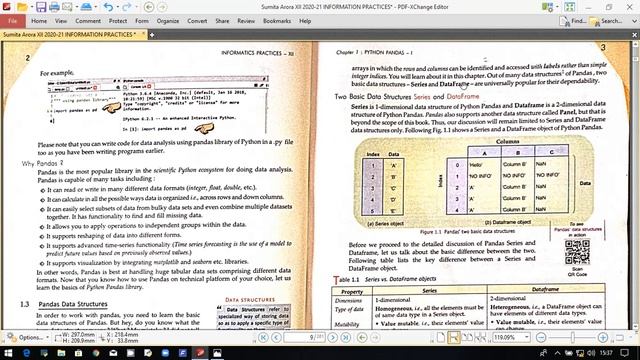Open the Share ribbon tab

[222, 21]
